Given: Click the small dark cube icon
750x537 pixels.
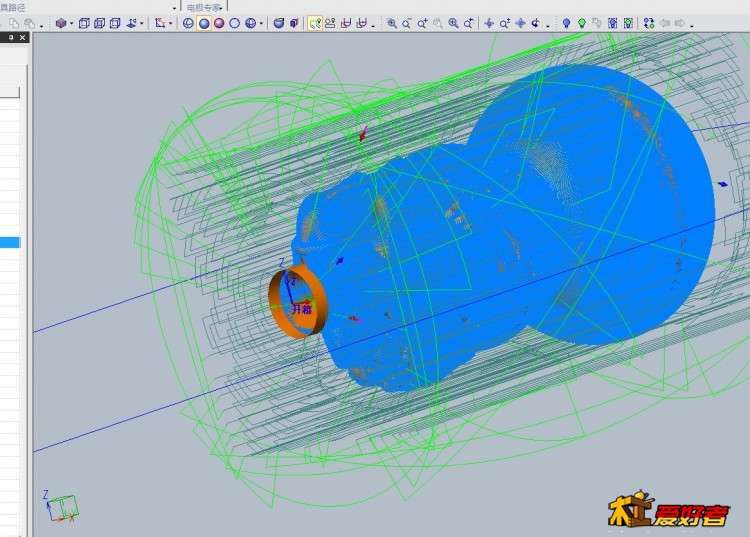Looking at the screenshot, I should coord(294,23).
